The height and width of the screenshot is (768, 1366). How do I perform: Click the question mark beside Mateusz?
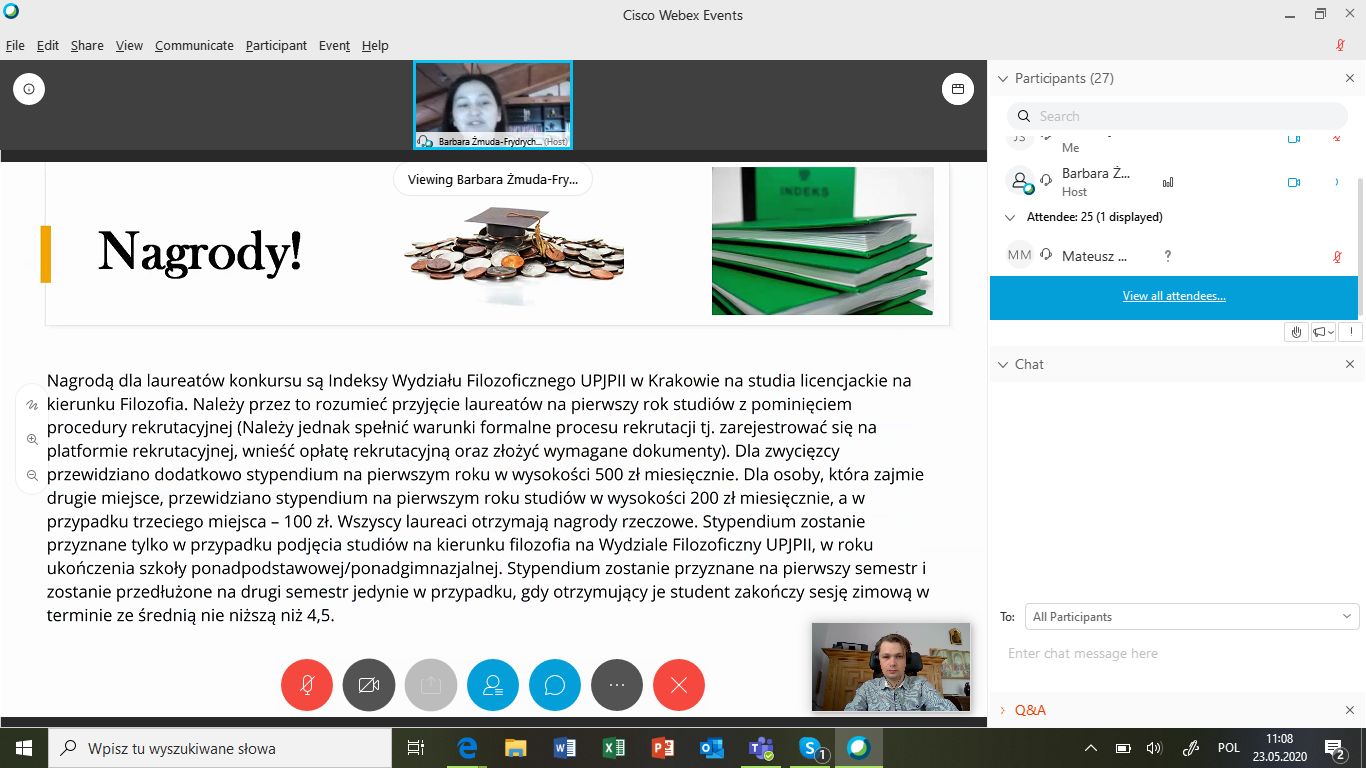point(1167,256)
